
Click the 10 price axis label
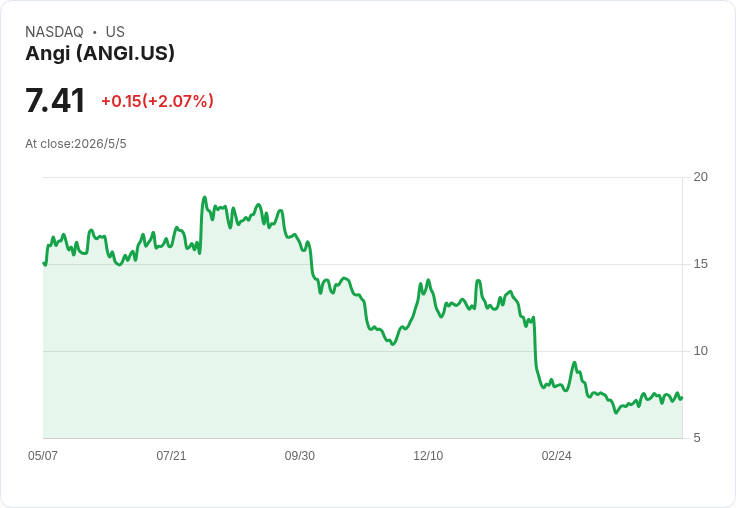[700, 351]
